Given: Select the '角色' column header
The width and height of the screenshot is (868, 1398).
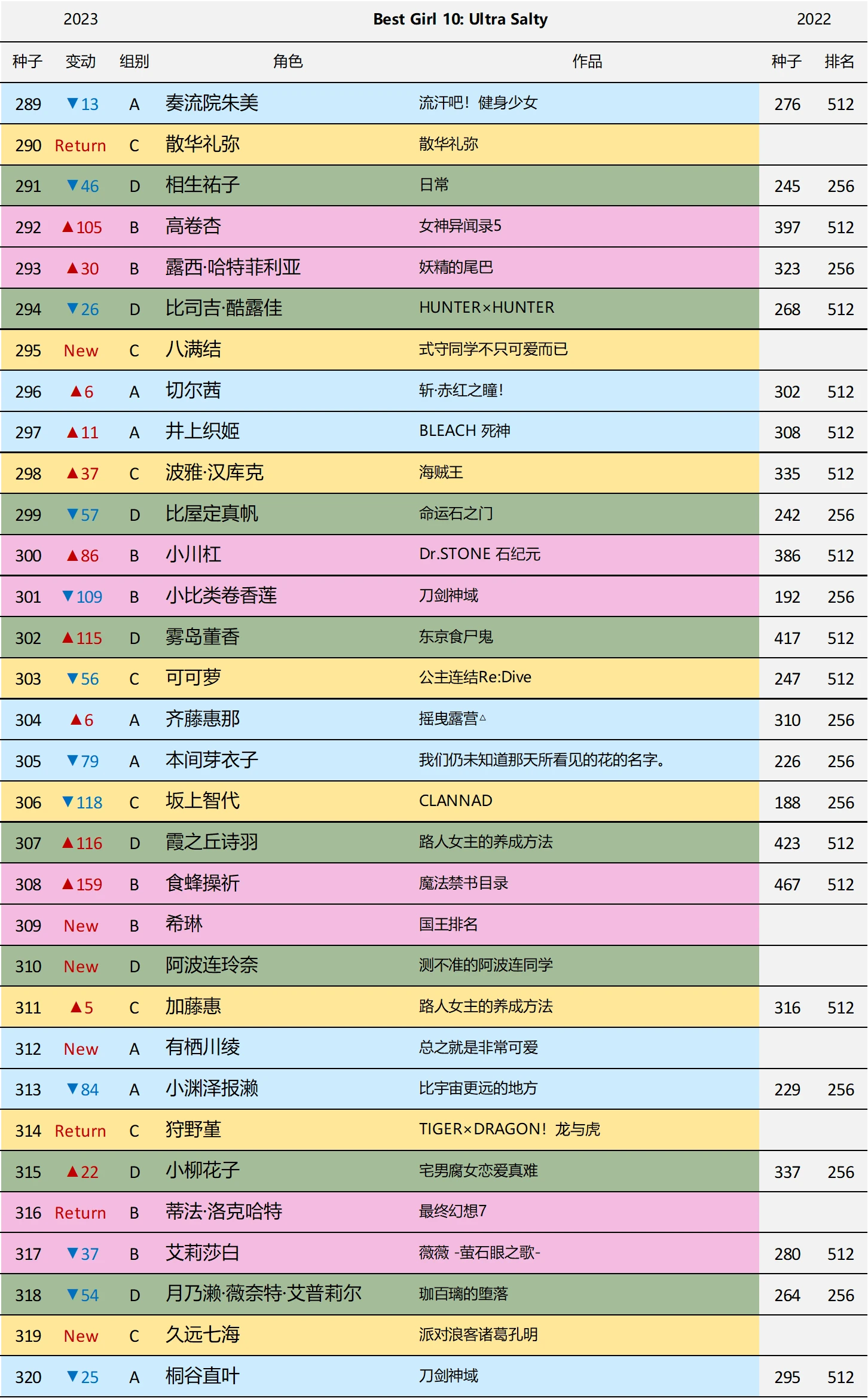Looking at the screenshot, I should [288, 61].
